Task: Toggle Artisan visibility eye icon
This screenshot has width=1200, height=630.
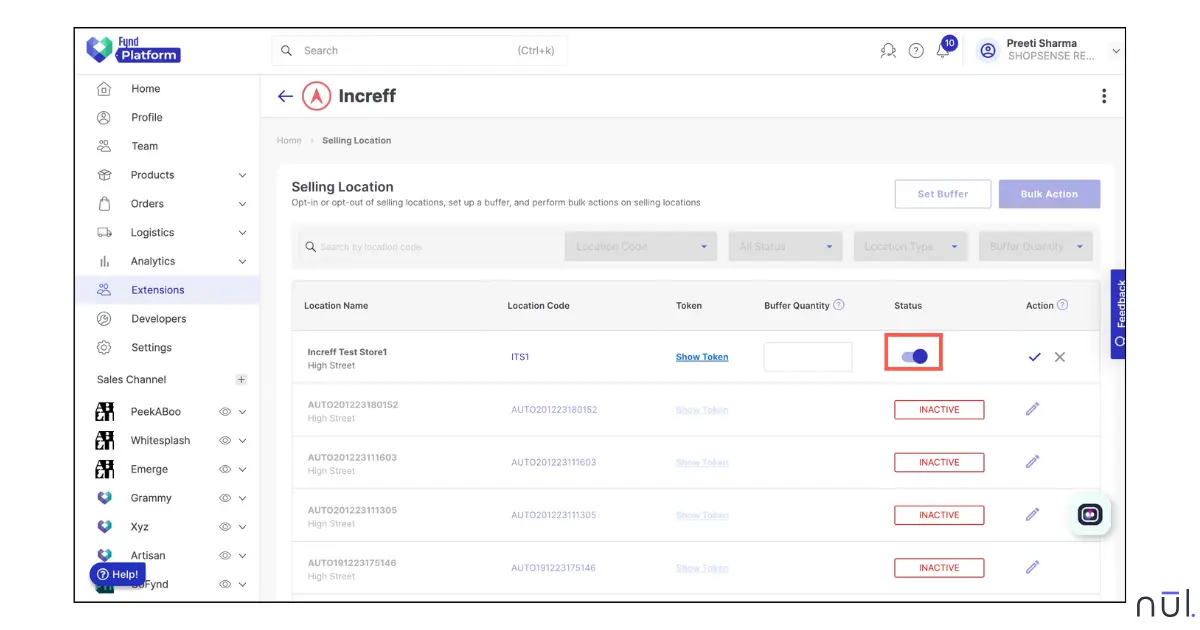Action: [225, 555]
